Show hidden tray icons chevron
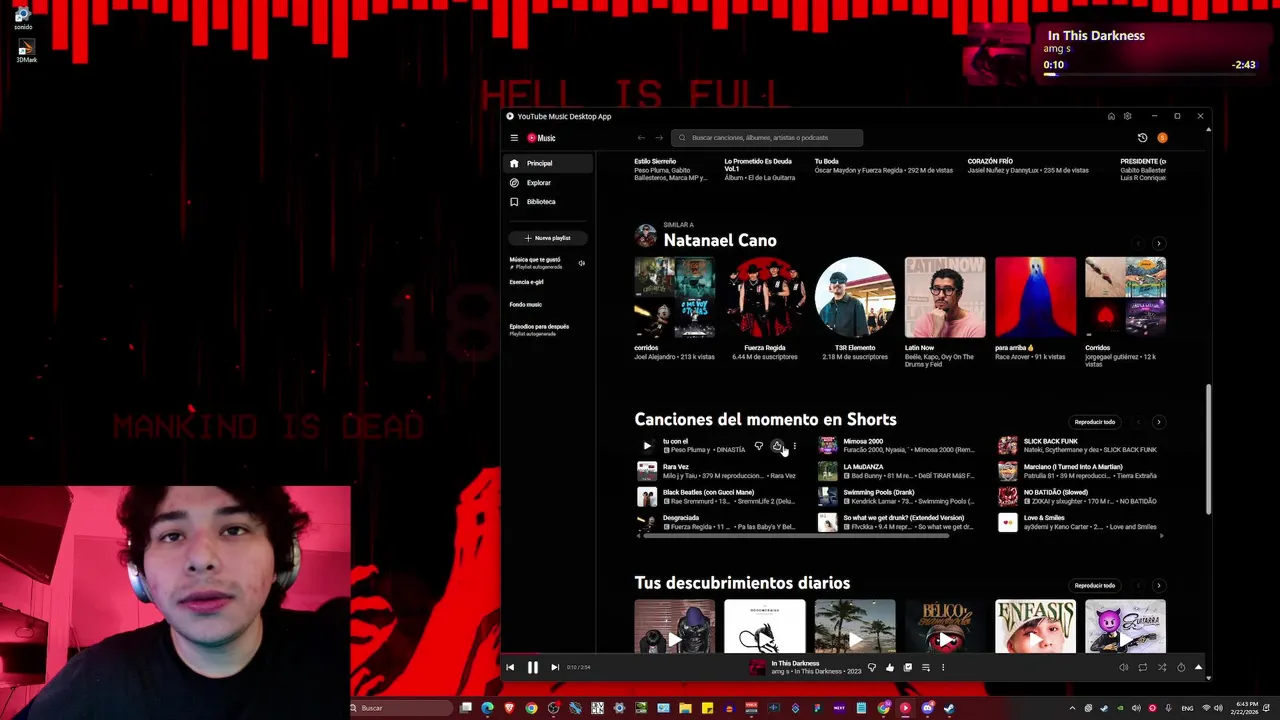This screenshot has width=1280, height=720. 1072,708
